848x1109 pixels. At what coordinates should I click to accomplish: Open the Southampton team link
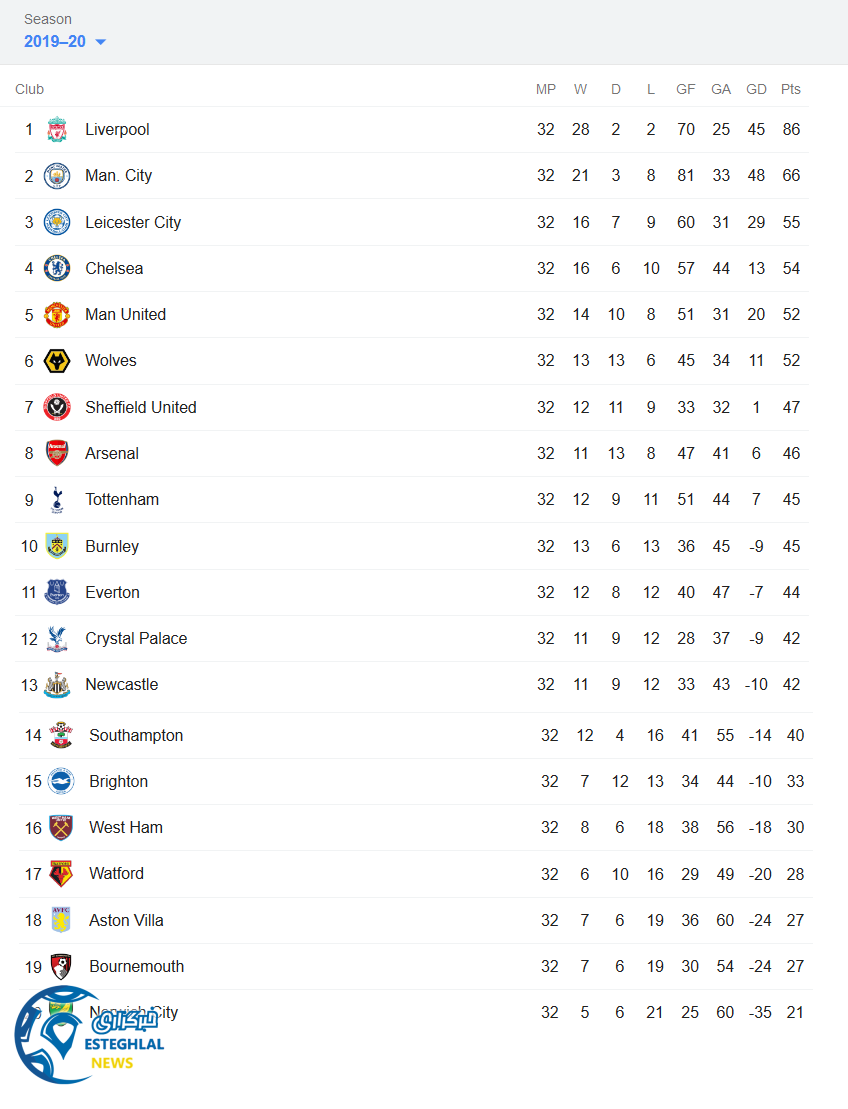pos(136,736)
